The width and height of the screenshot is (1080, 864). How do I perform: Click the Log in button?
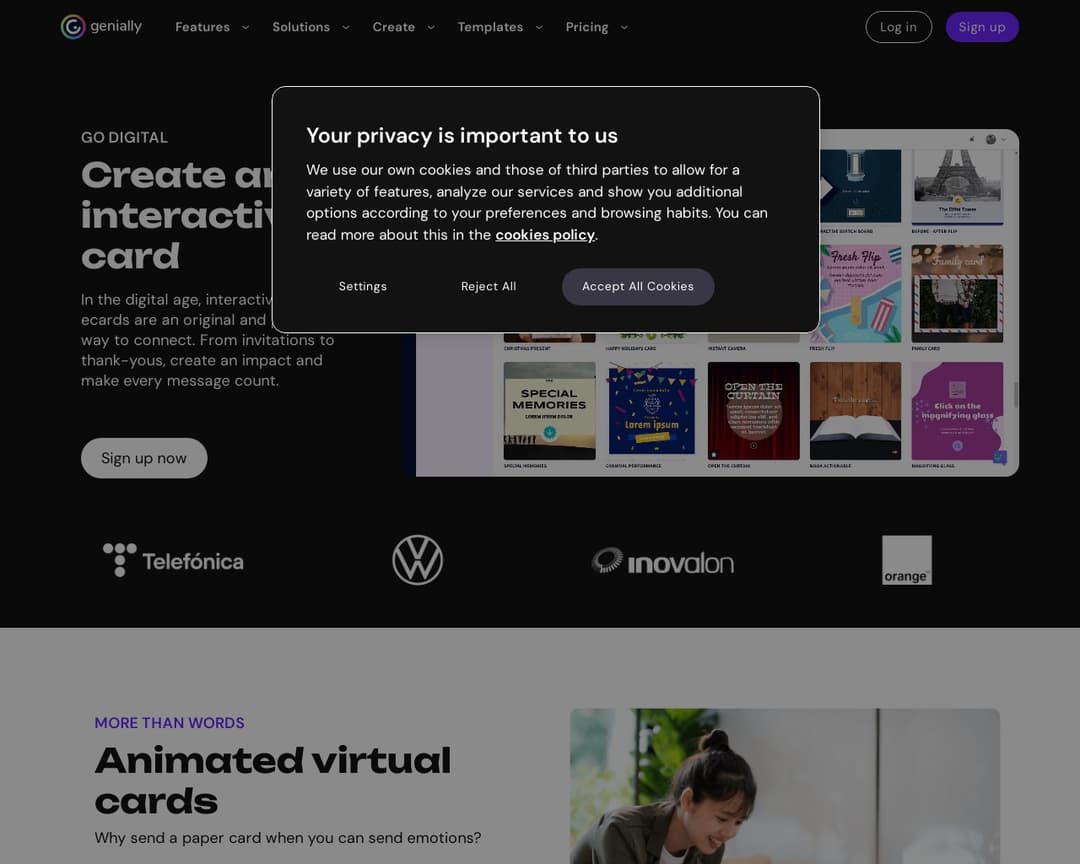click(898, 27)
